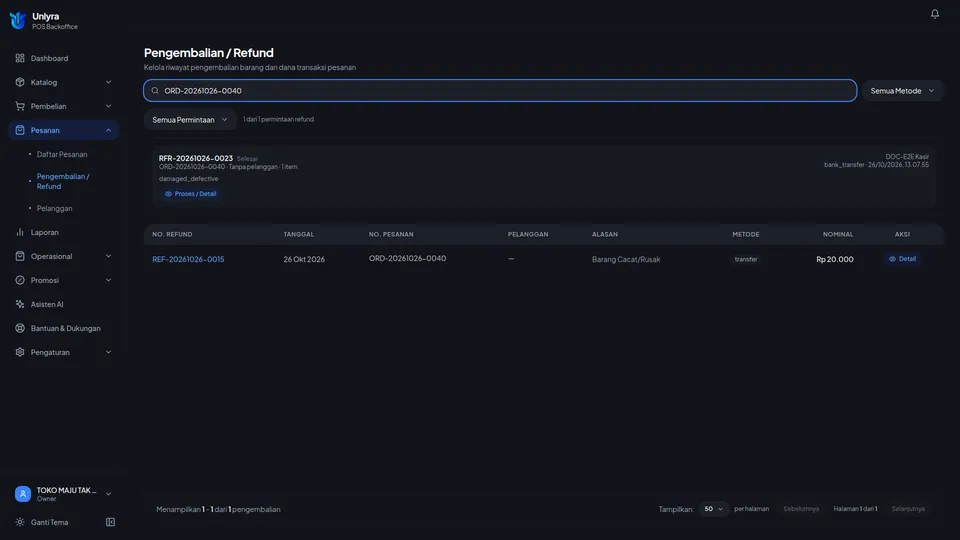Viewport: 960px width, 540px height.
Task: Click ORD-20261026-0040 order number cell
Action: [407, 258]
